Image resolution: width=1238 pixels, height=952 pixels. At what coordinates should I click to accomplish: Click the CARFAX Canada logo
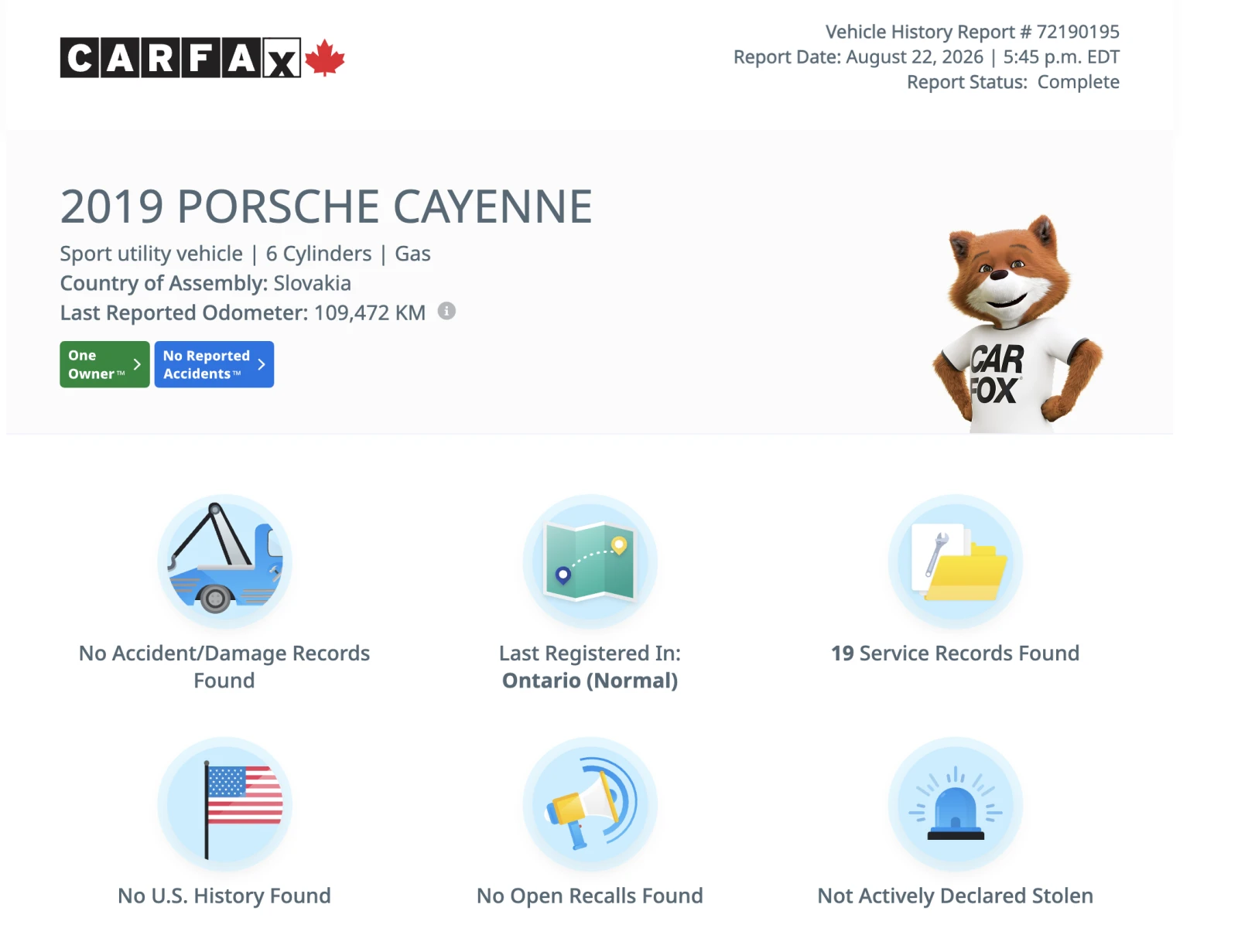tap(203, 58)
